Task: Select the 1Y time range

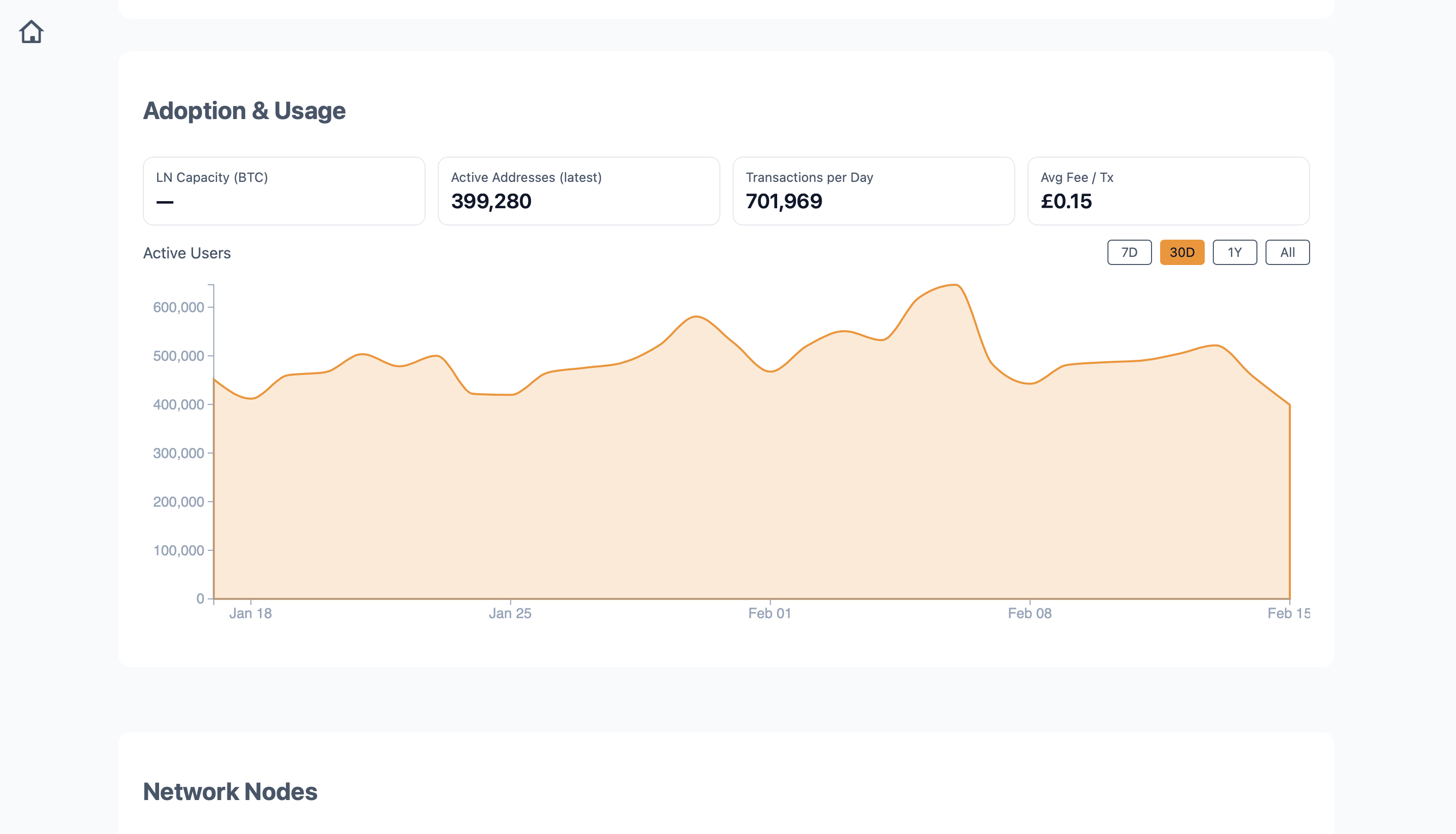Action: pos(1235,252)
